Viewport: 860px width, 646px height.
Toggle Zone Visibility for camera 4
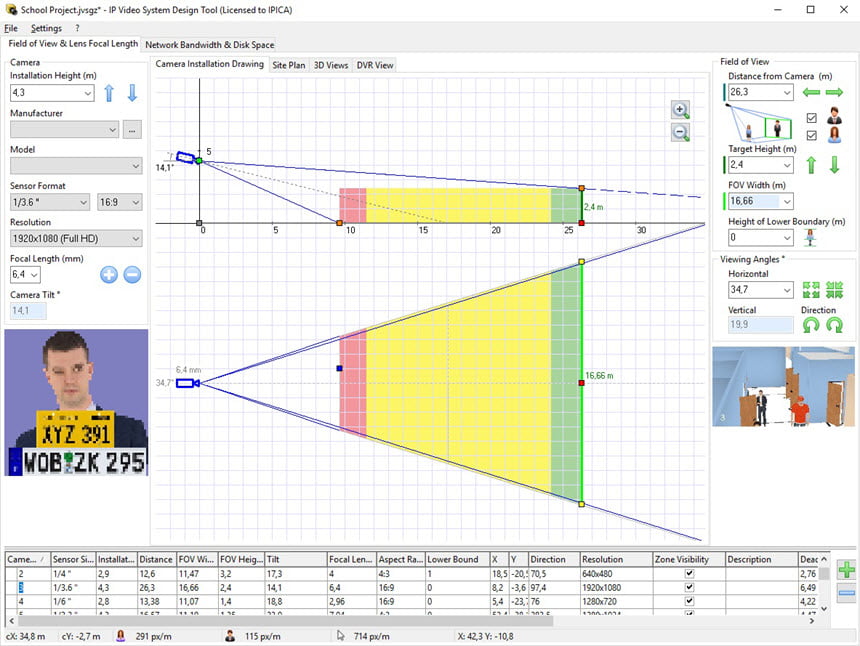point(689,601)
